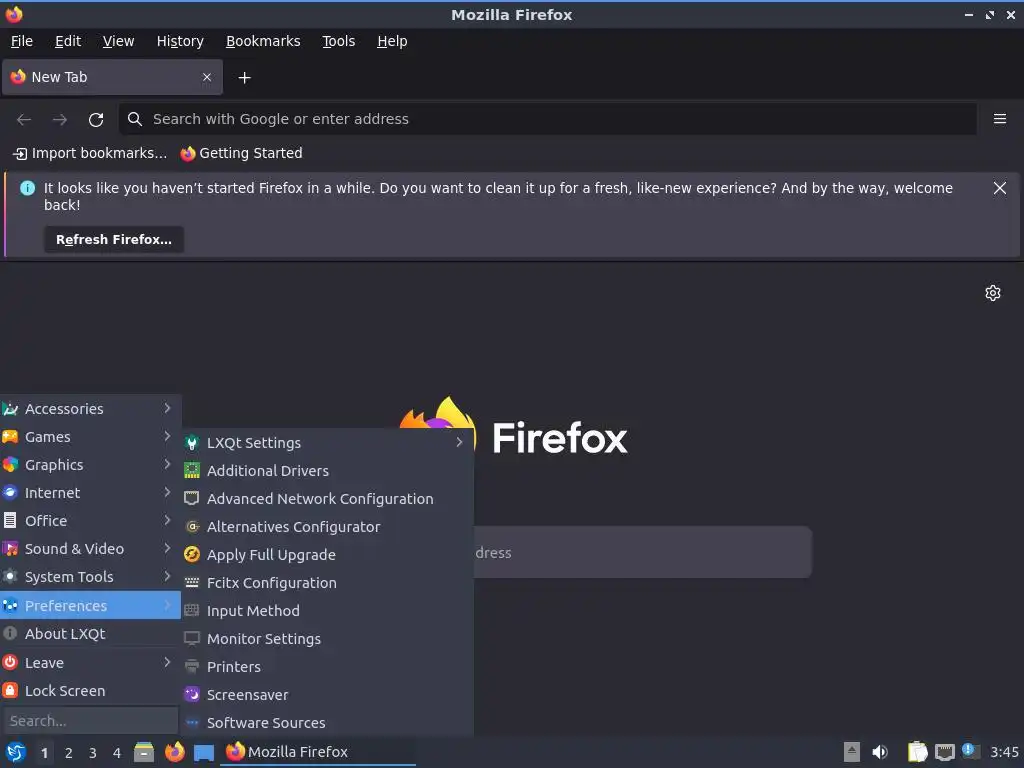Open the Tools menu
The image size is (1024, 768).
338,41
